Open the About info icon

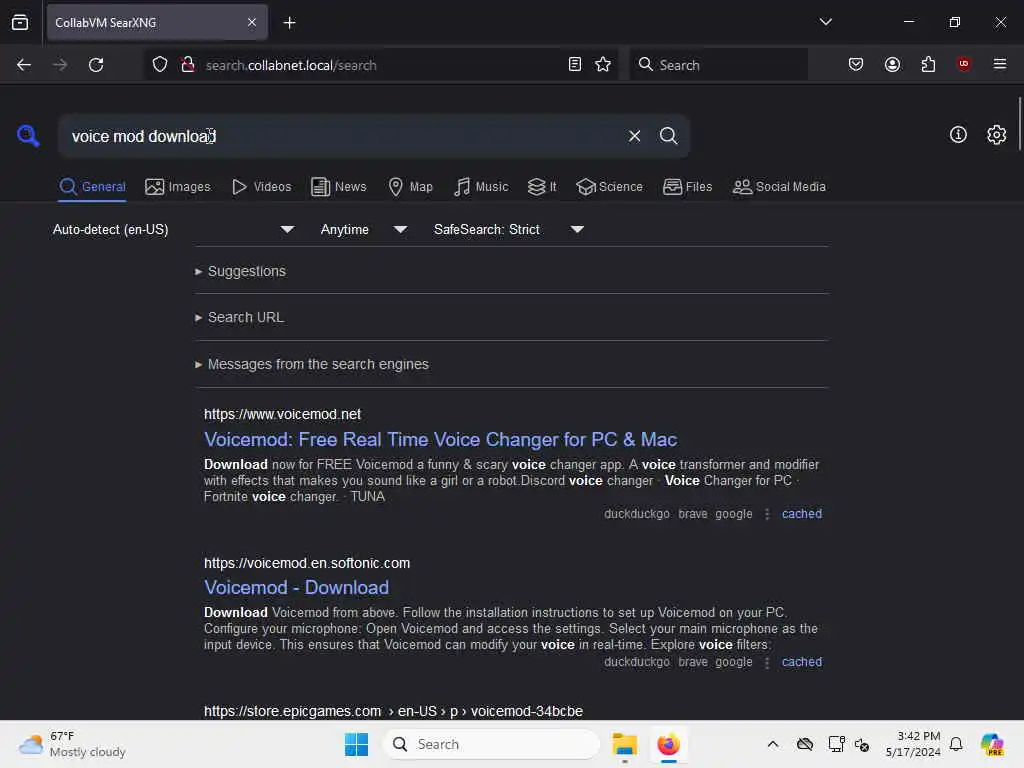[x=958, y=135]
